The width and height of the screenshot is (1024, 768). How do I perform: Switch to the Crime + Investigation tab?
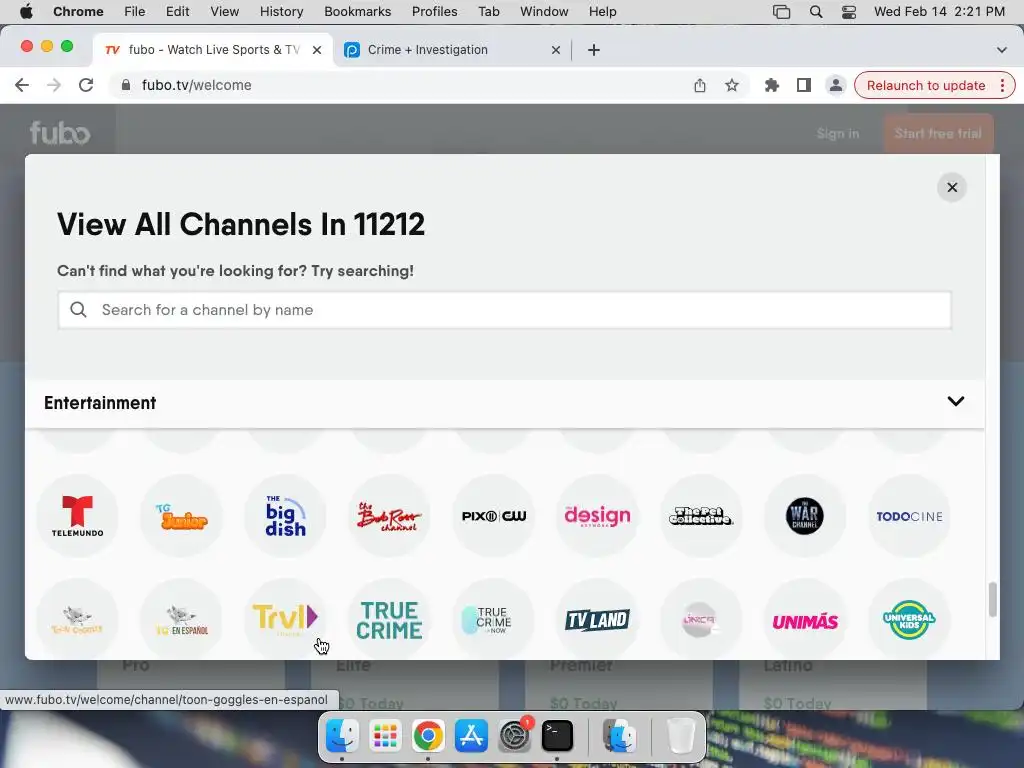click(452, 50)
